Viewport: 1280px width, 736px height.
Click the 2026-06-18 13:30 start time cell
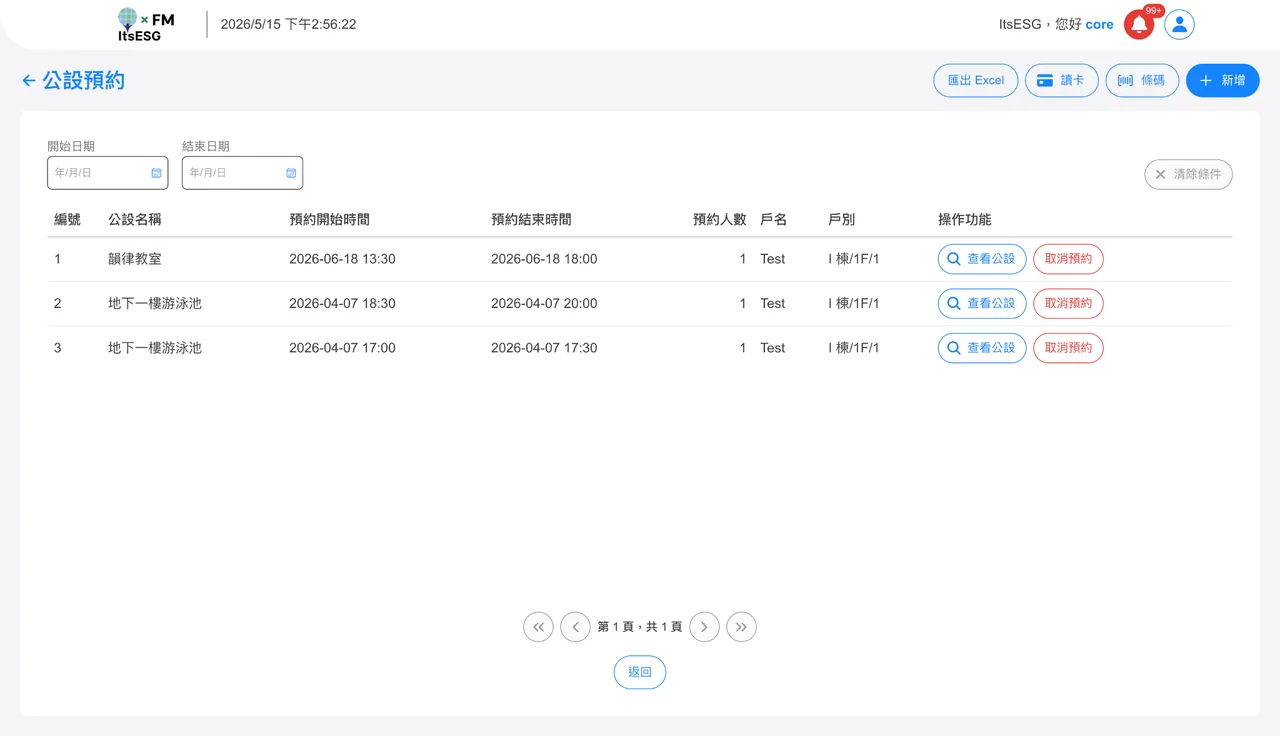[x=342, y=259]
